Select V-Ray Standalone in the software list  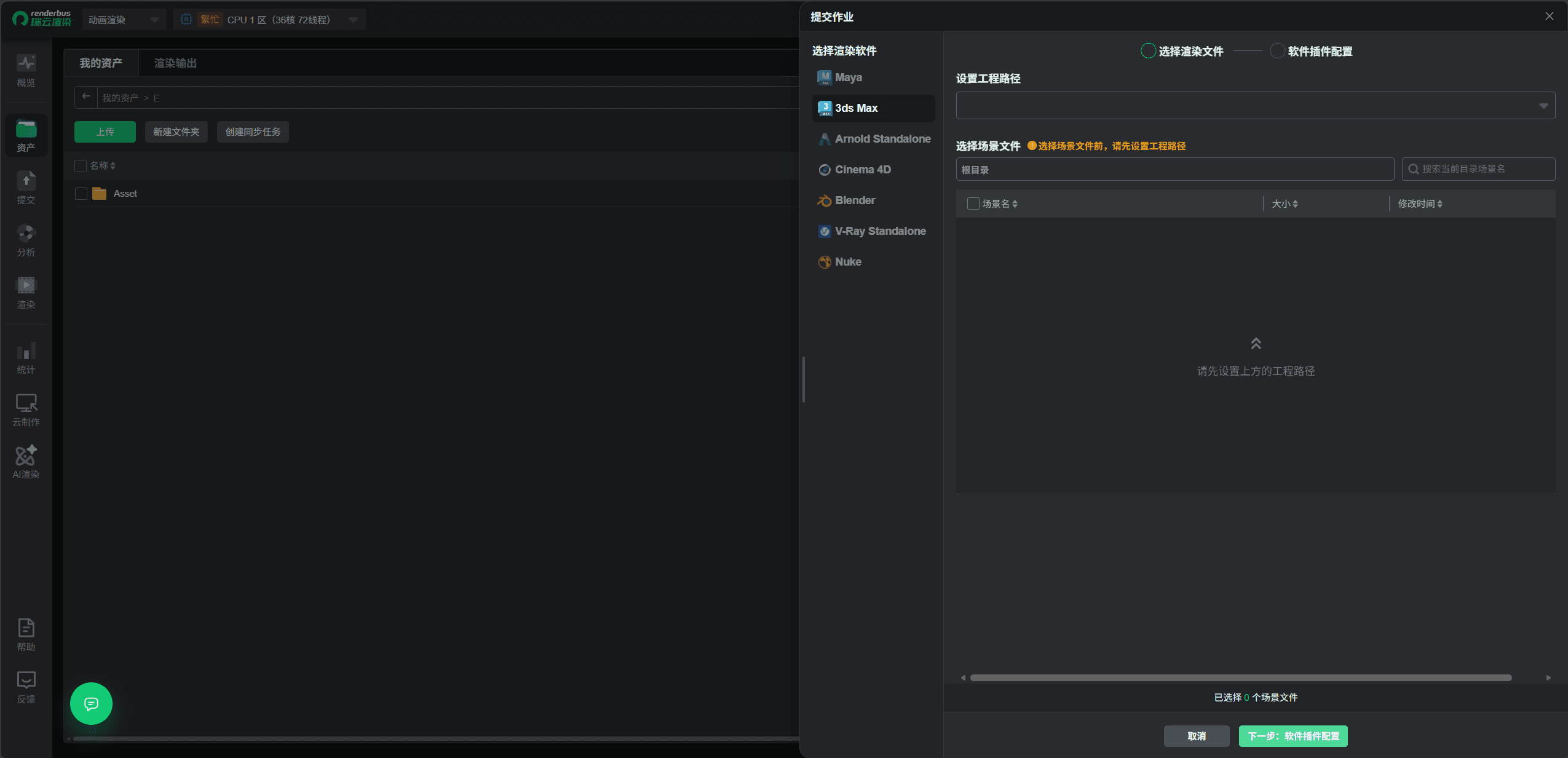point(873,231)
